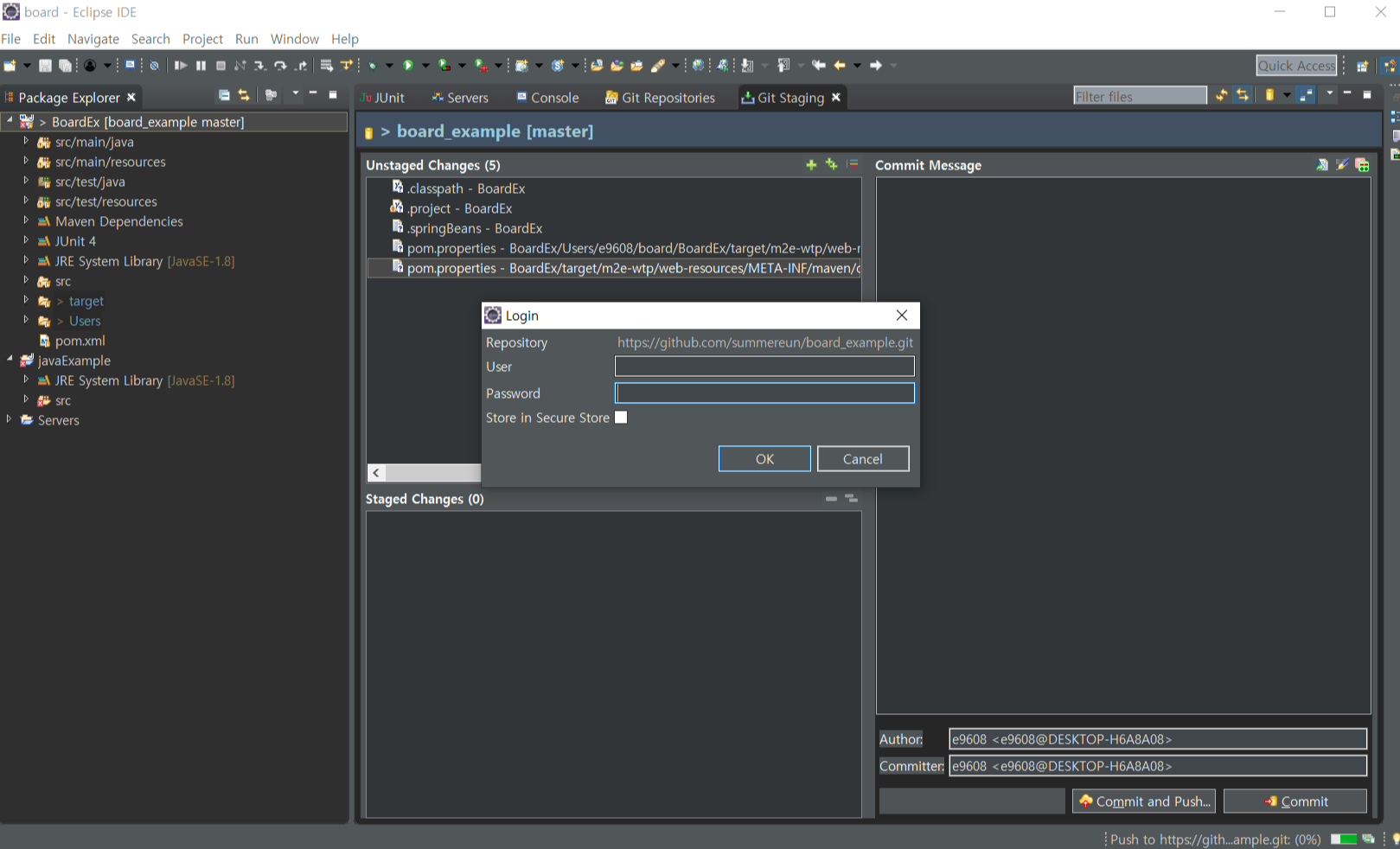
Task: Toggle Amend previous commit icon
Action: click(x=1322, y=164)
